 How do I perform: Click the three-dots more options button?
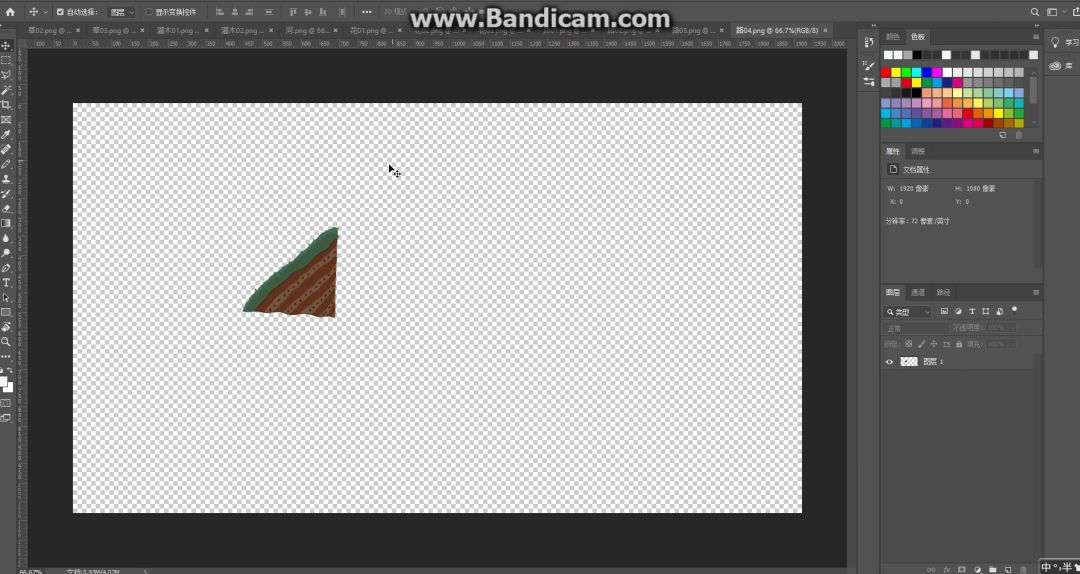click(366, 12)
